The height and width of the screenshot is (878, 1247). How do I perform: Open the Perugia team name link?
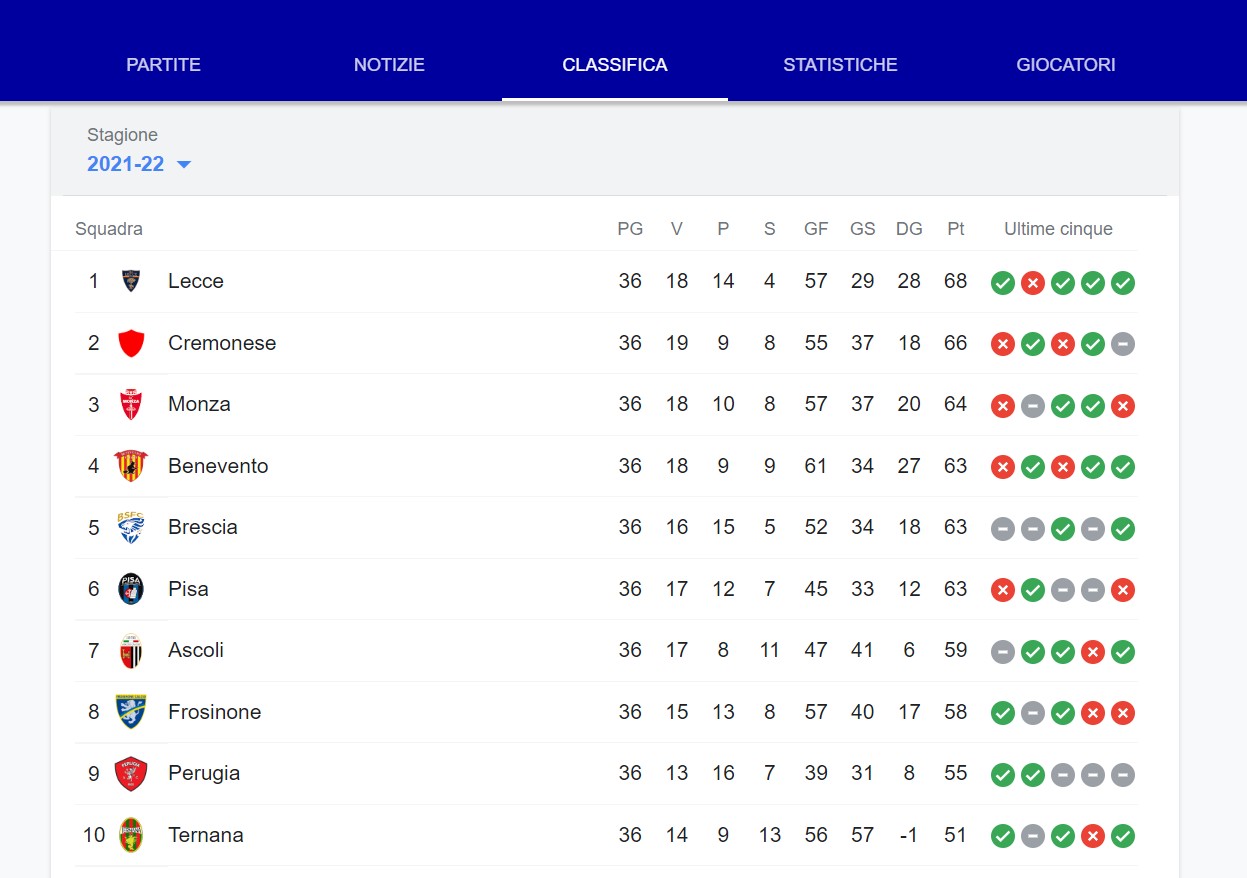click(204, 773)
